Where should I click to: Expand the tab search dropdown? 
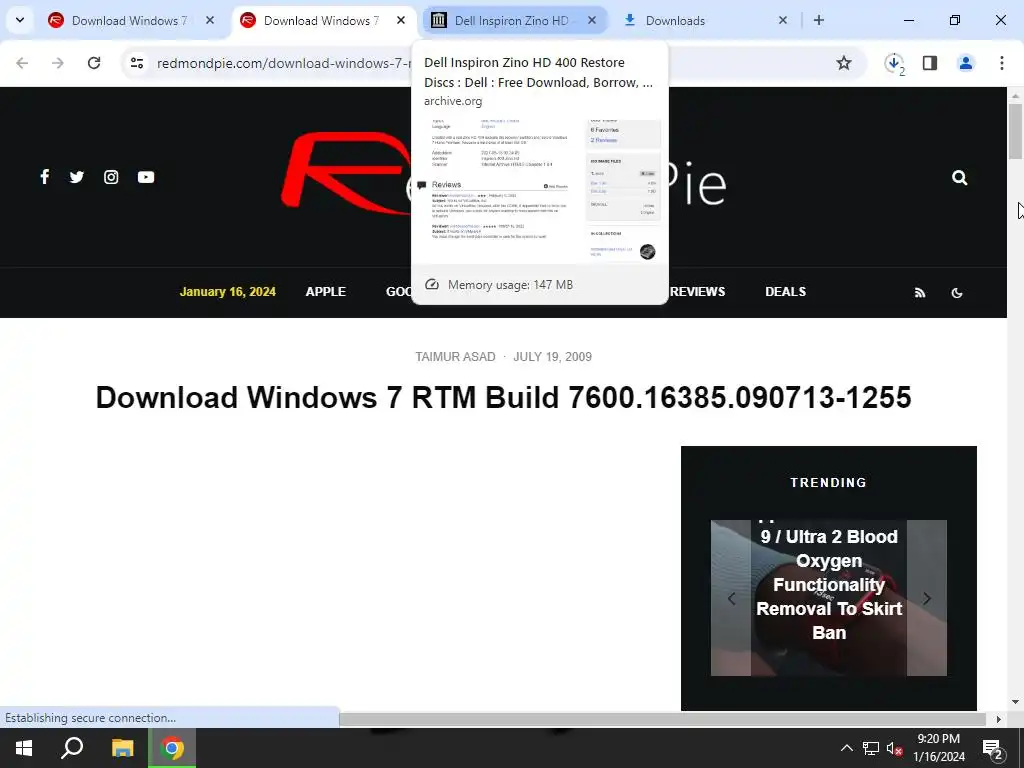coord(20,20)
